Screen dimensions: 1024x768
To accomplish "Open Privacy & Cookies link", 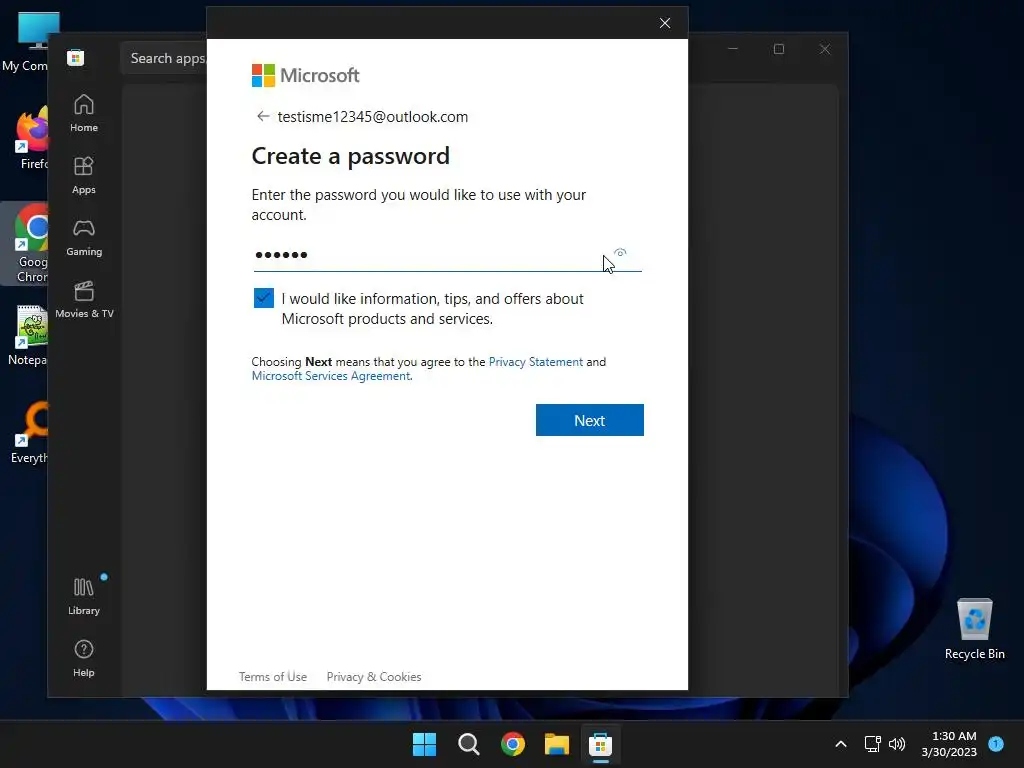I will [x=374, y=677].
